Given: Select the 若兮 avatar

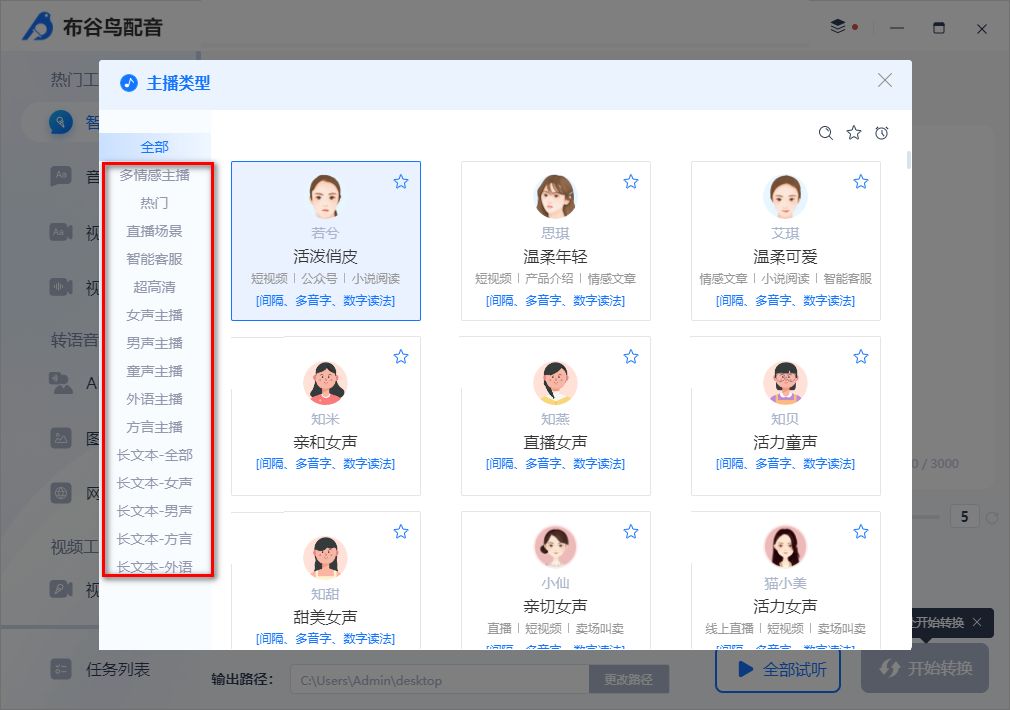Looking at the screenshot, I should [x=325, y=197].
